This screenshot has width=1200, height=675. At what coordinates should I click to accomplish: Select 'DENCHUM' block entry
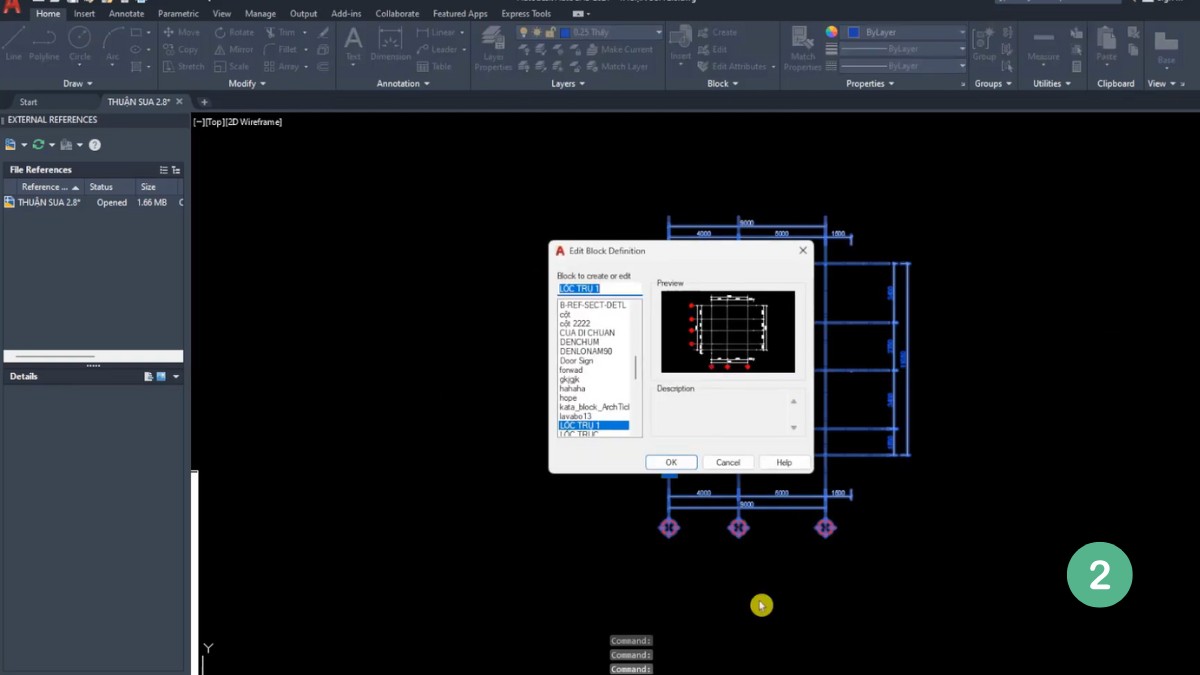[580, 342]
